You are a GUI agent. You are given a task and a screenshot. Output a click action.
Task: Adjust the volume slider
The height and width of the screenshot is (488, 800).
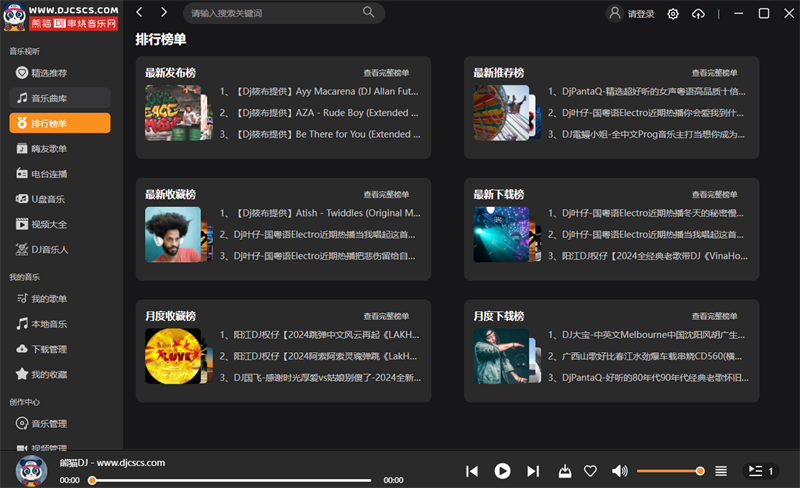670,471
